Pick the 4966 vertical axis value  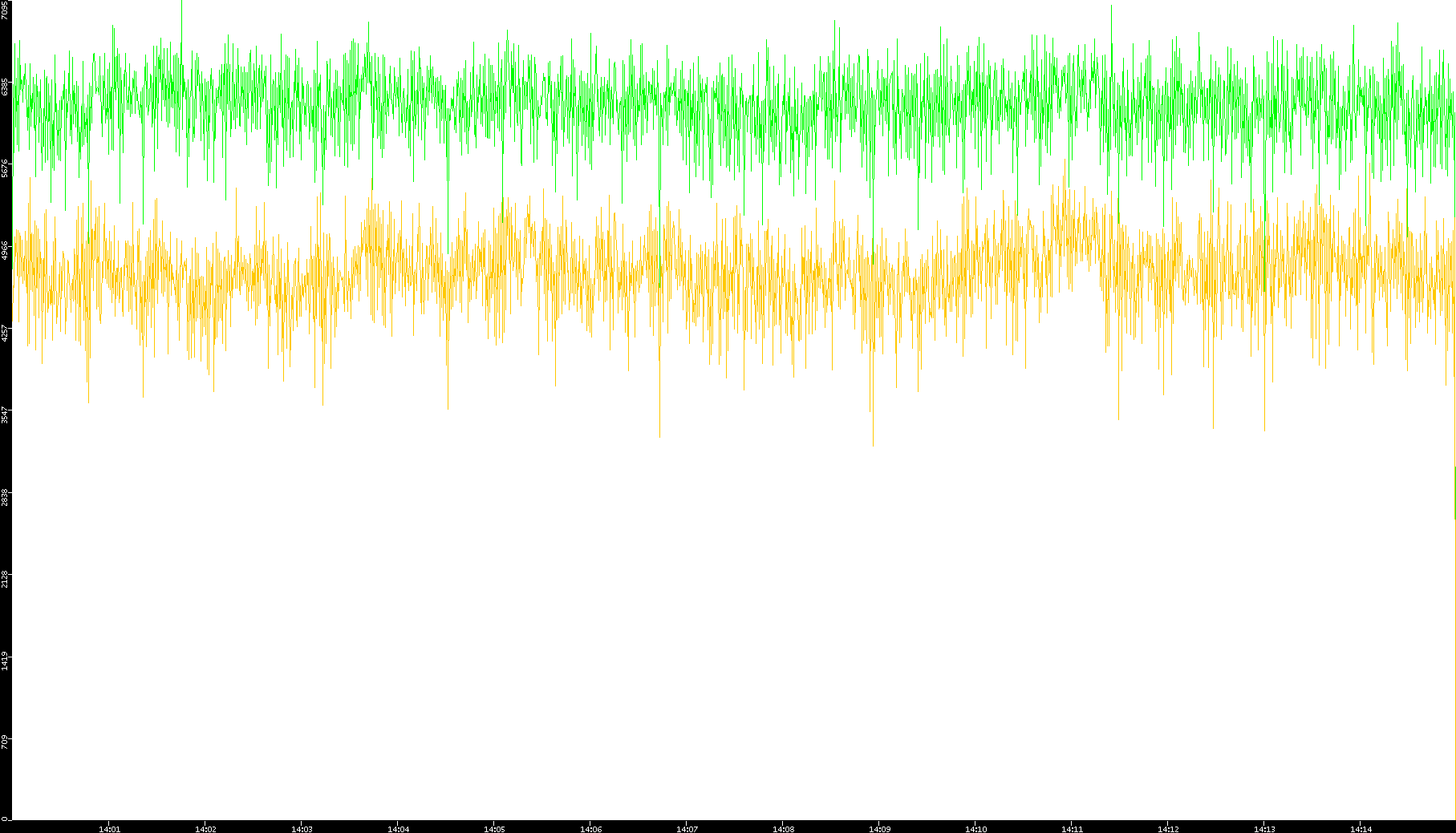click(6, 250)
